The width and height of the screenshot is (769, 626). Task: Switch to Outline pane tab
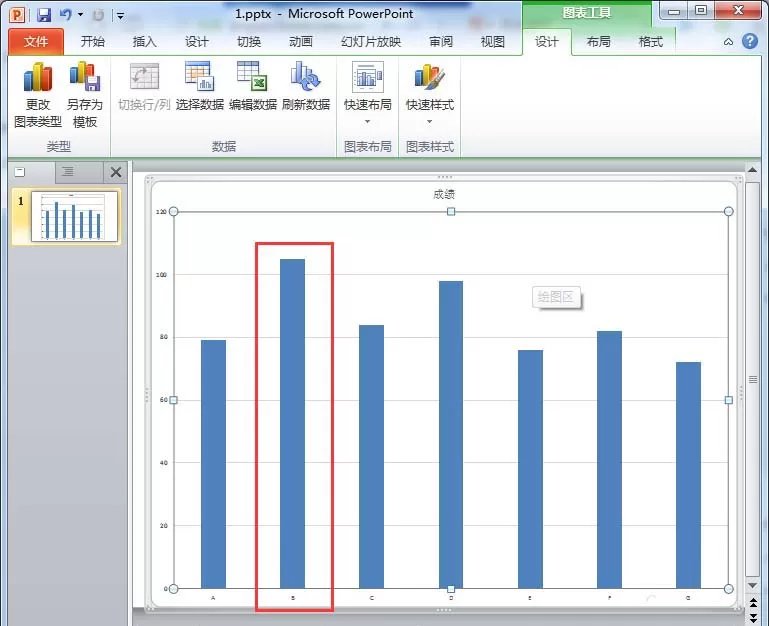67,172
